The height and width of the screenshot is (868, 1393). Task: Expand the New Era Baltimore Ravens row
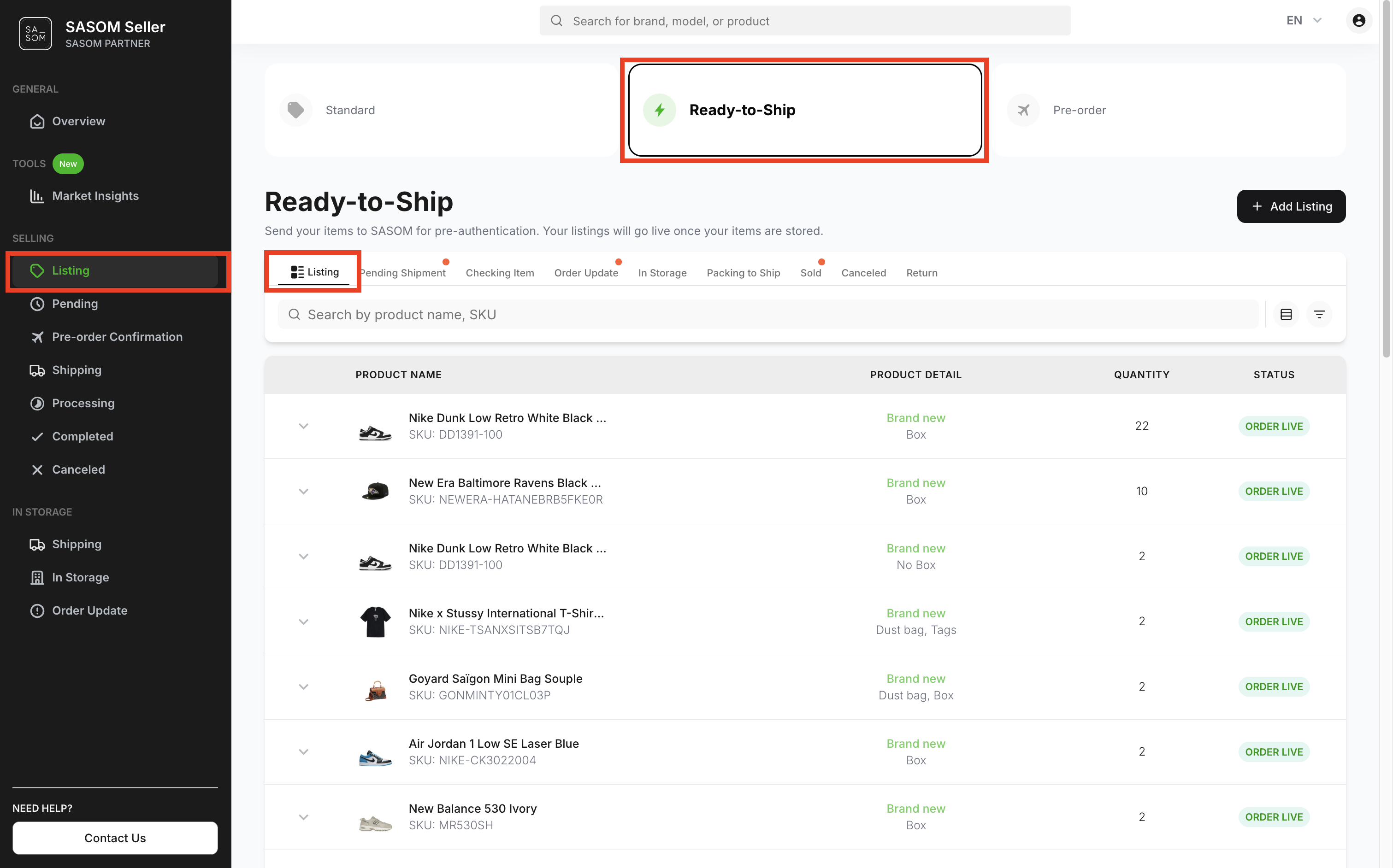303,492
